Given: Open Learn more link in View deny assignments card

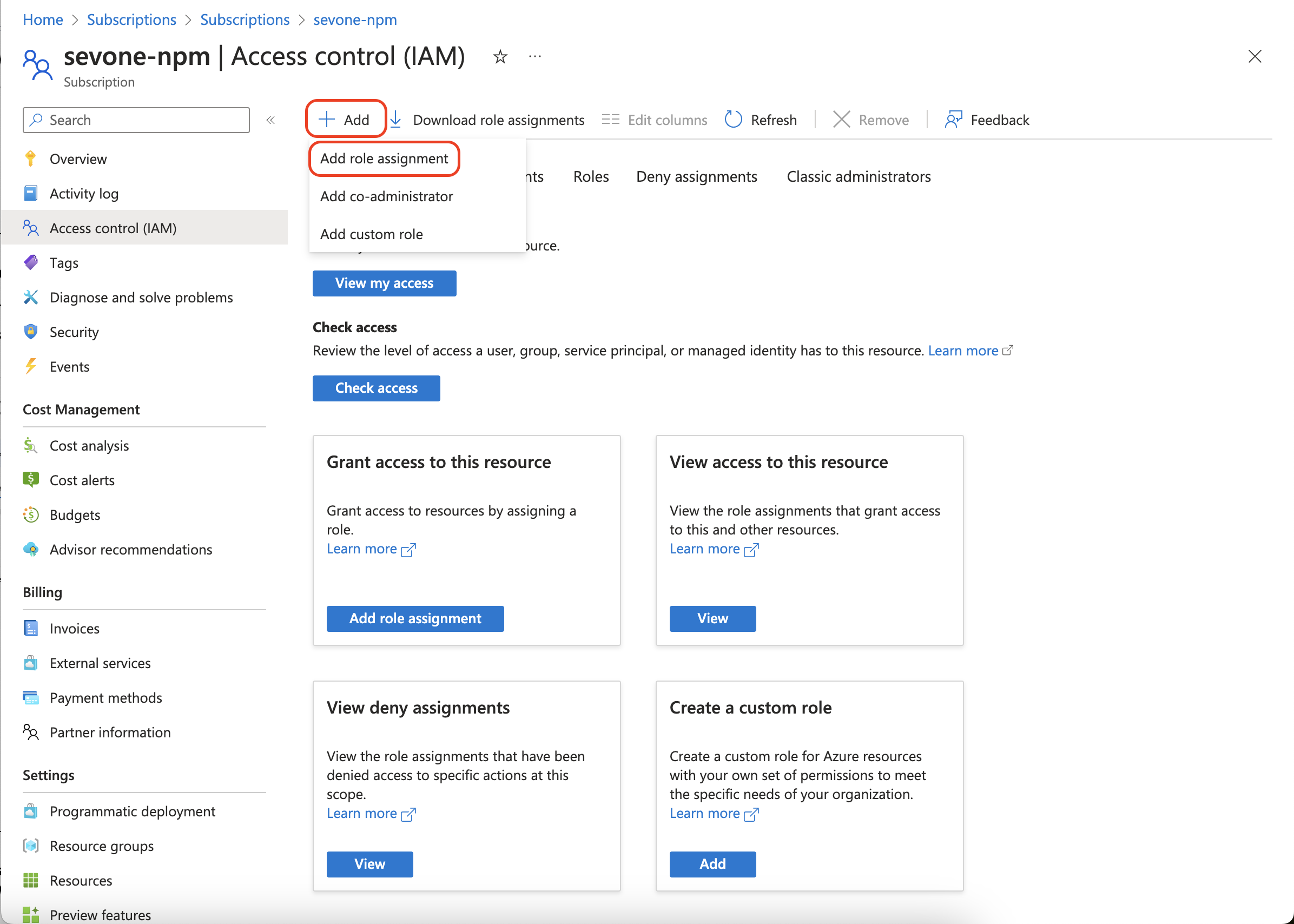Looking at the screenshot, I should 371,813.
